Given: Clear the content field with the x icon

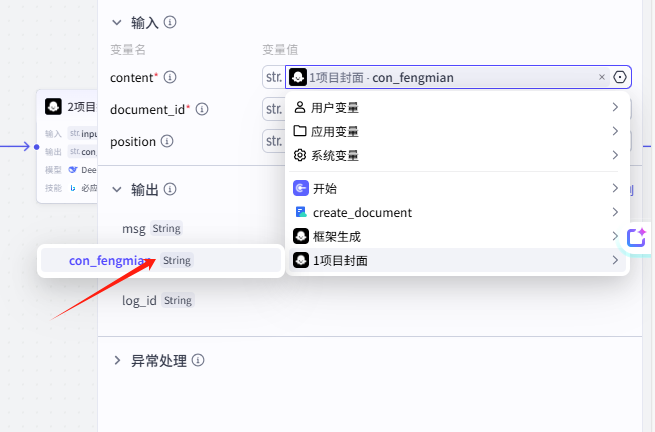Looking at the screenshot, I should click(602, 77).
